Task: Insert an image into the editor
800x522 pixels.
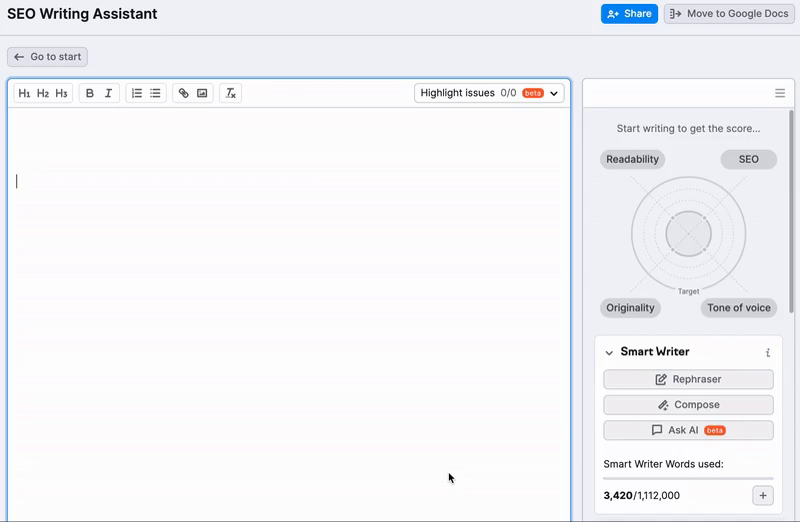Action: click(x=203, y=93)
